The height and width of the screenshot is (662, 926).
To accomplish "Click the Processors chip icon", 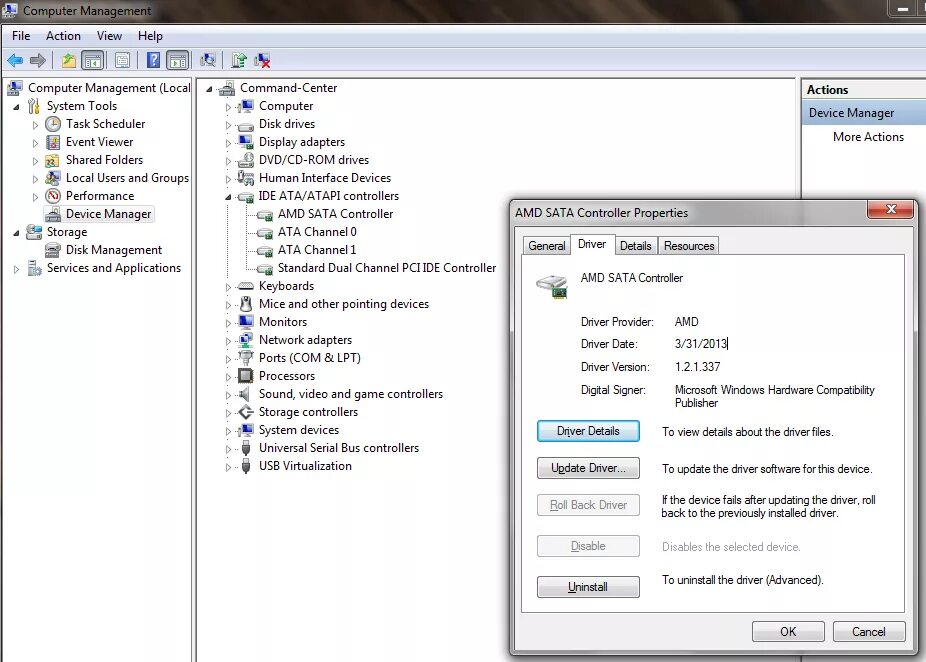I will tap(246, 376).
